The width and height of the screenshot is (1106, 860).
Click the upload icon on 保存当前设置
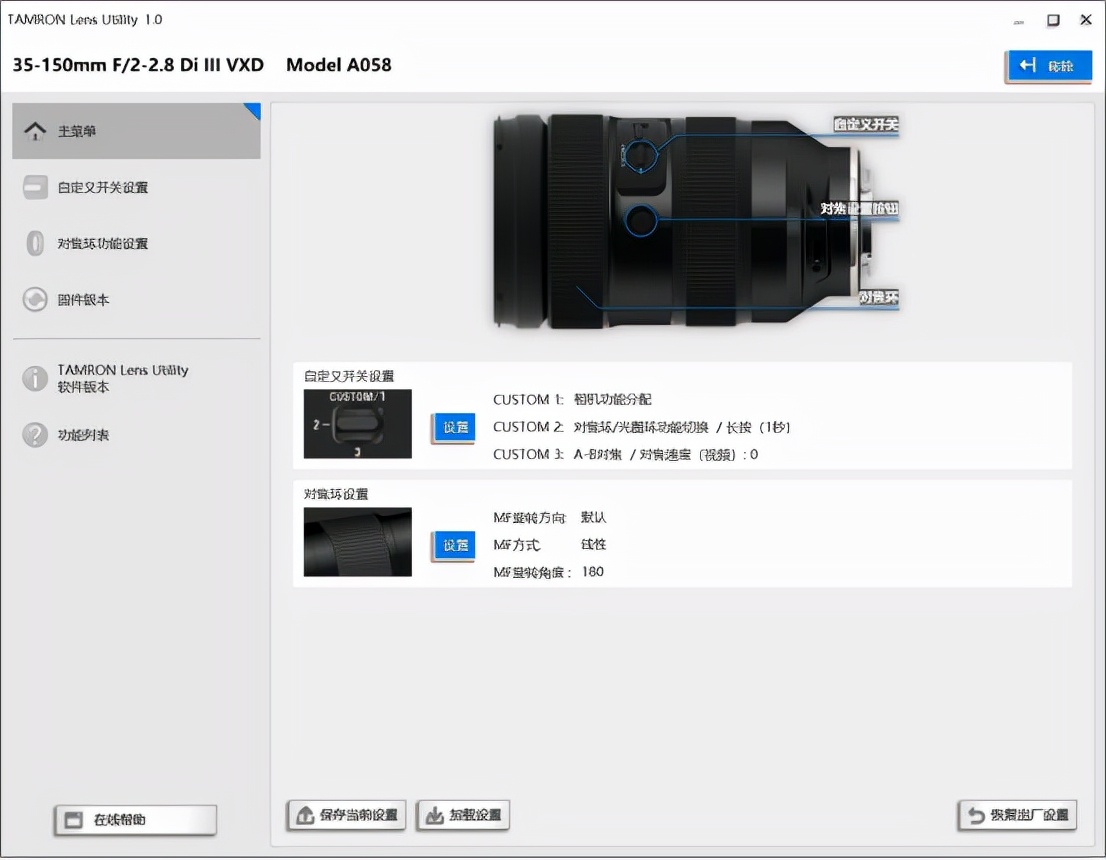[x=305, y=816]
